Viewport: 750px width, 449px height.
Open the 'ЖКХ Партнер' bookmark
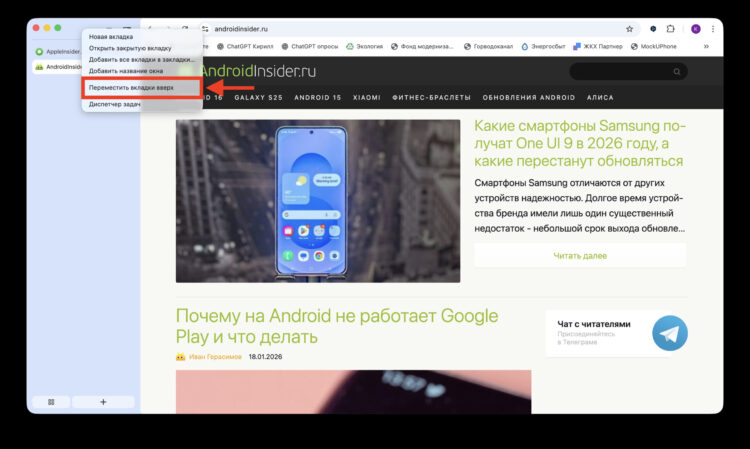(x=597, y=46)
